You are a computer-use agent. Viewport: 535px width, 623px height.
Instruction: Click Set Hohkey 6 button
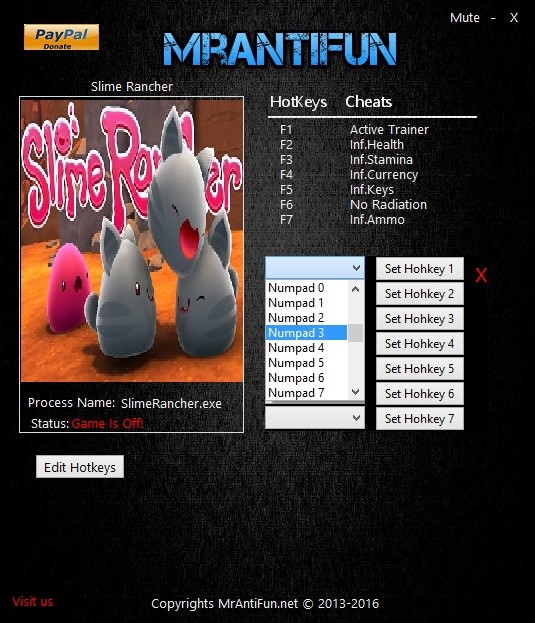point(419,394)
